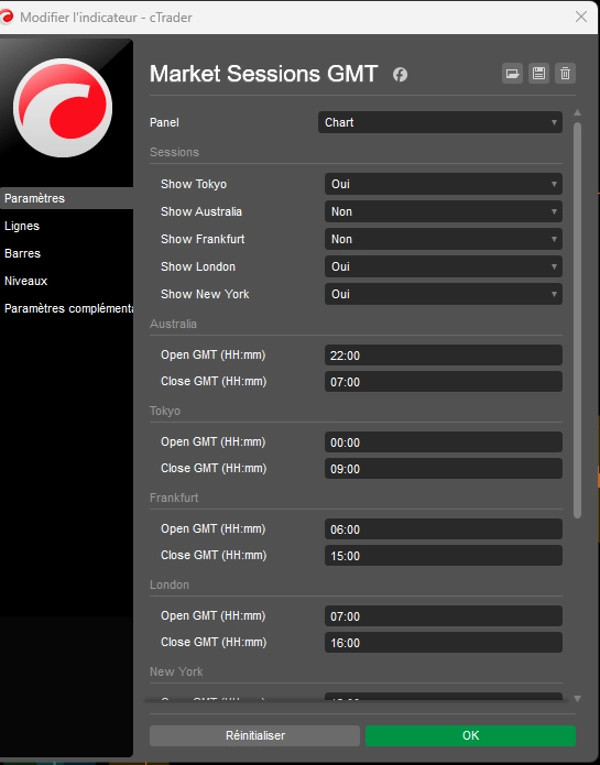Click the Close GMT label under London
This screenshot has width=600, height=765.
click(x=214, y=642)
